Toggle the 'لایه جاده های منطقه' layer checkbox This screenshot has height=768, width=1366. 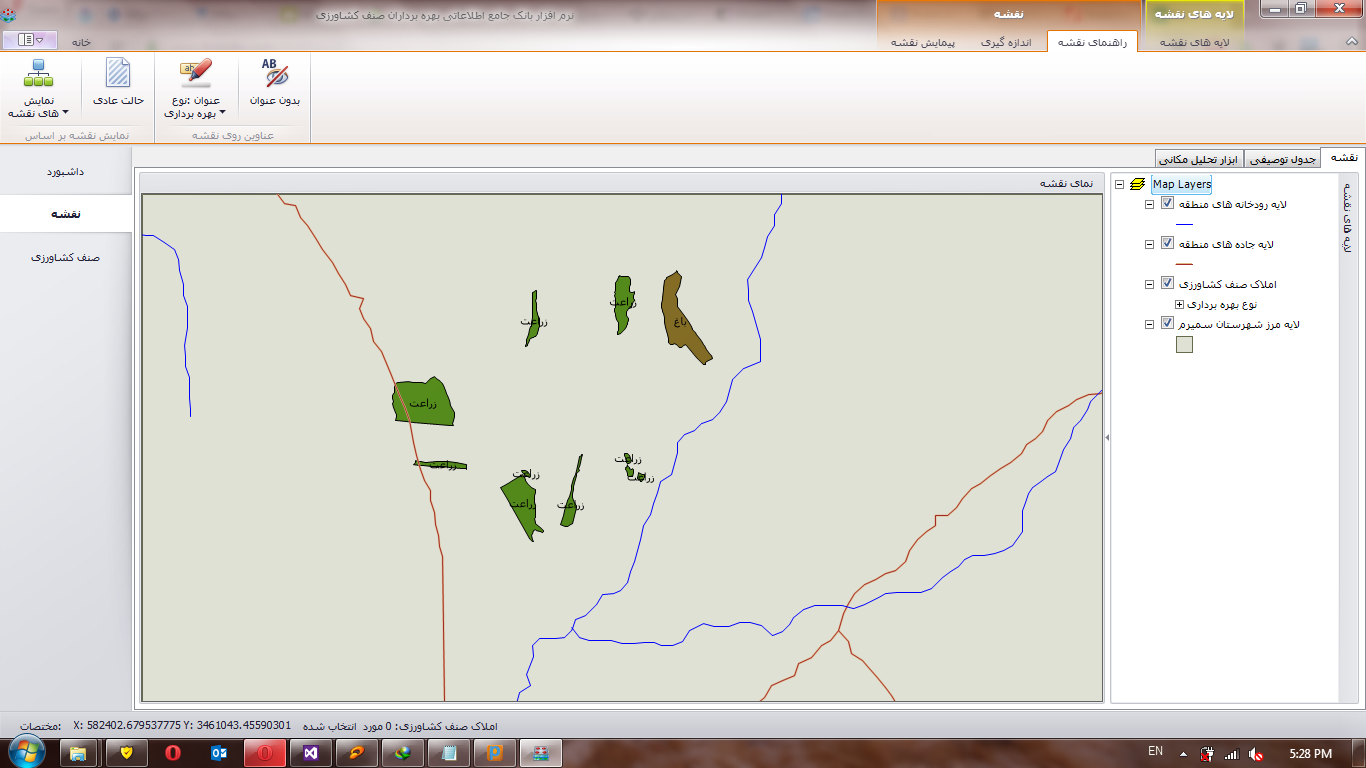click(x=1167, y=244)
